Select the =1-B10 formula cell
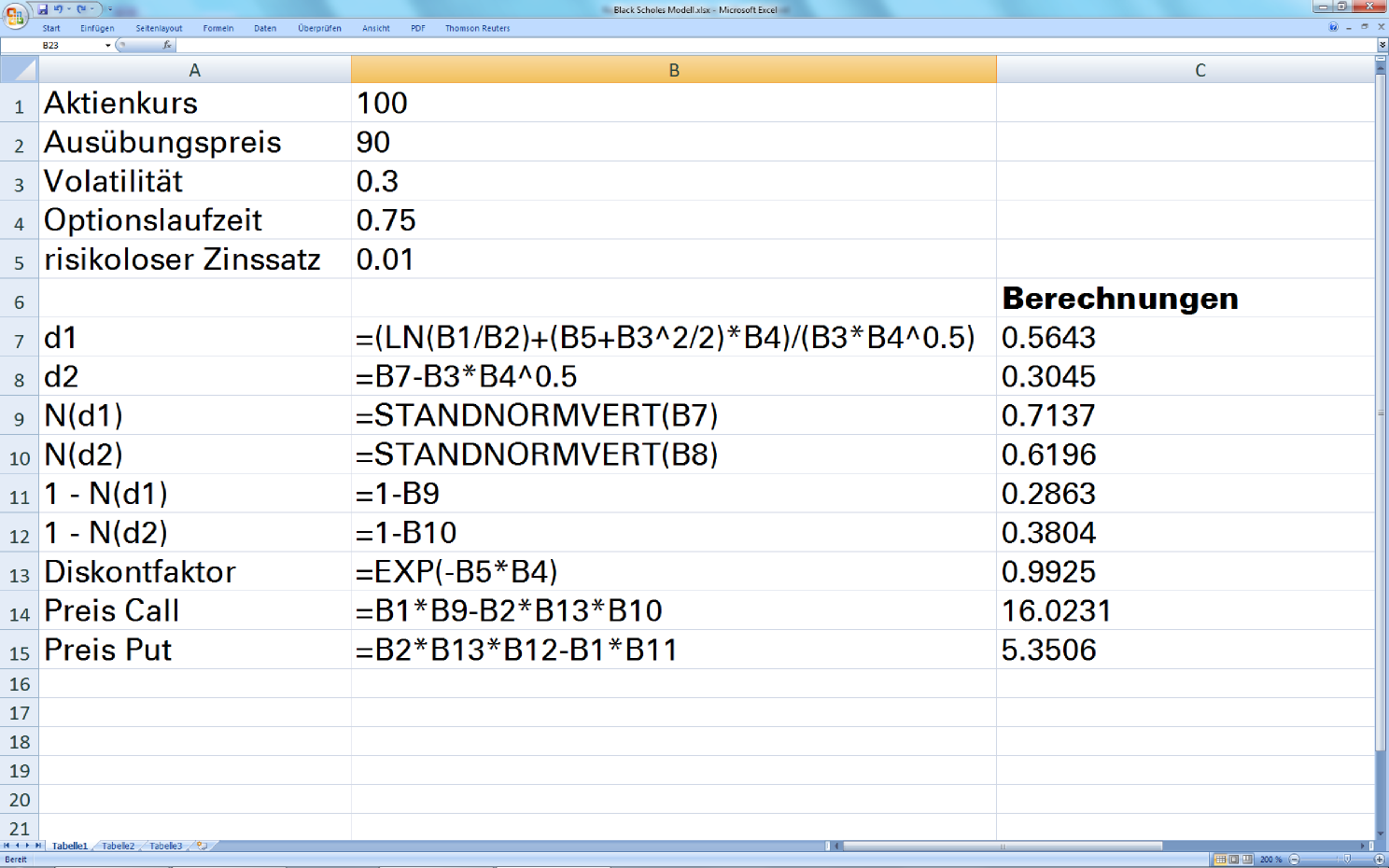This screenshot has height=868, width=1389. click(674, 532)
